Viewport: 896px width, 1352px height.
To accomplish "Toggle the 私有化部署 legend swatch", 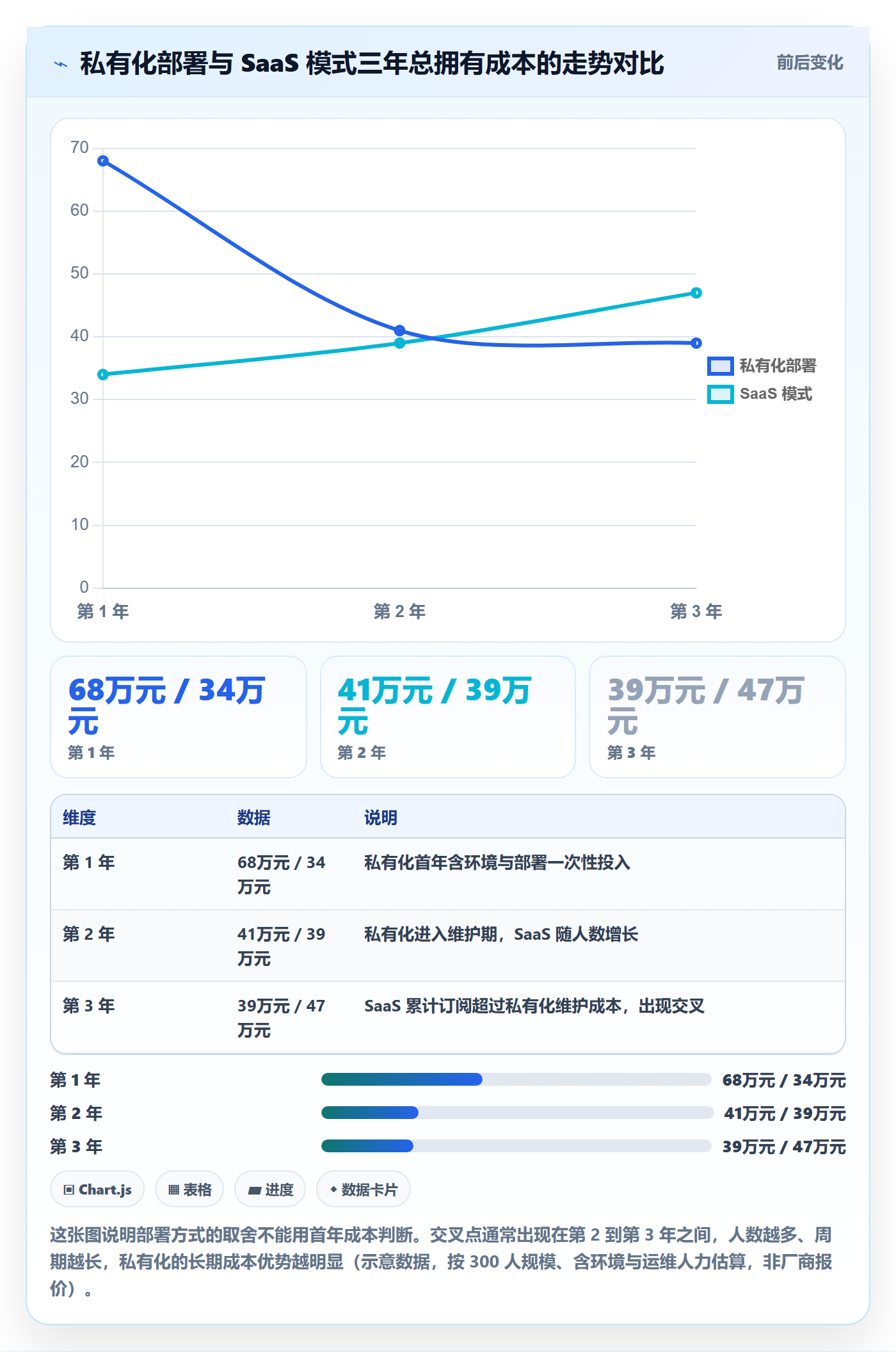I will 720,366.
